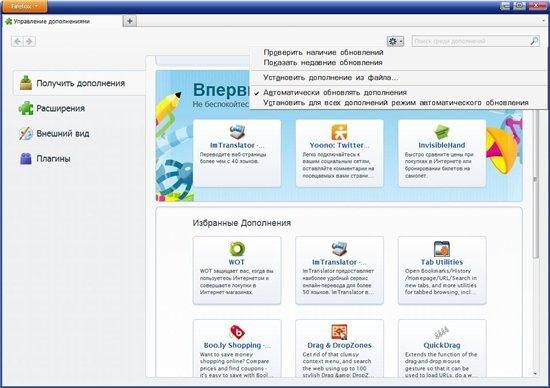
Task: Go forward with the right arrow button
Action: click(x=29, y=41)
